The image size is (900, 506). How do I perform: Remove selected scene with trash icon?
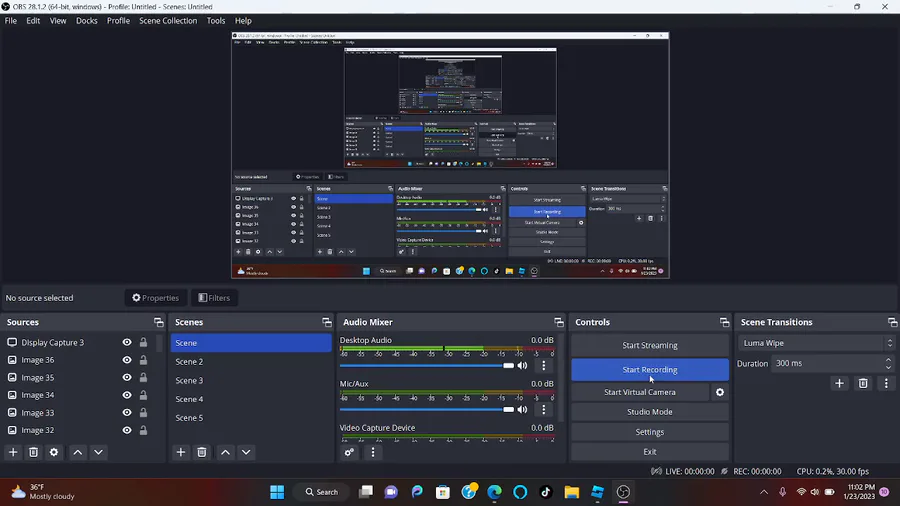click(201, 452)
